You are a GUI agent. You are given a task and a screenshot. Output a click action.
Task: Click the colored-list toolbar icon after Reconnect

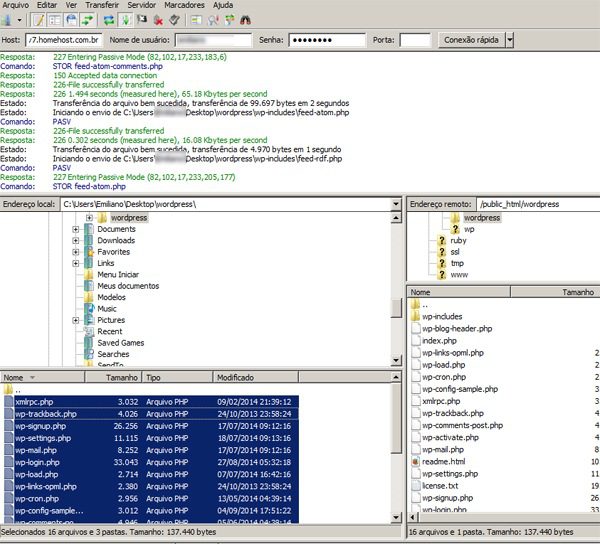(x=196, y=20)
